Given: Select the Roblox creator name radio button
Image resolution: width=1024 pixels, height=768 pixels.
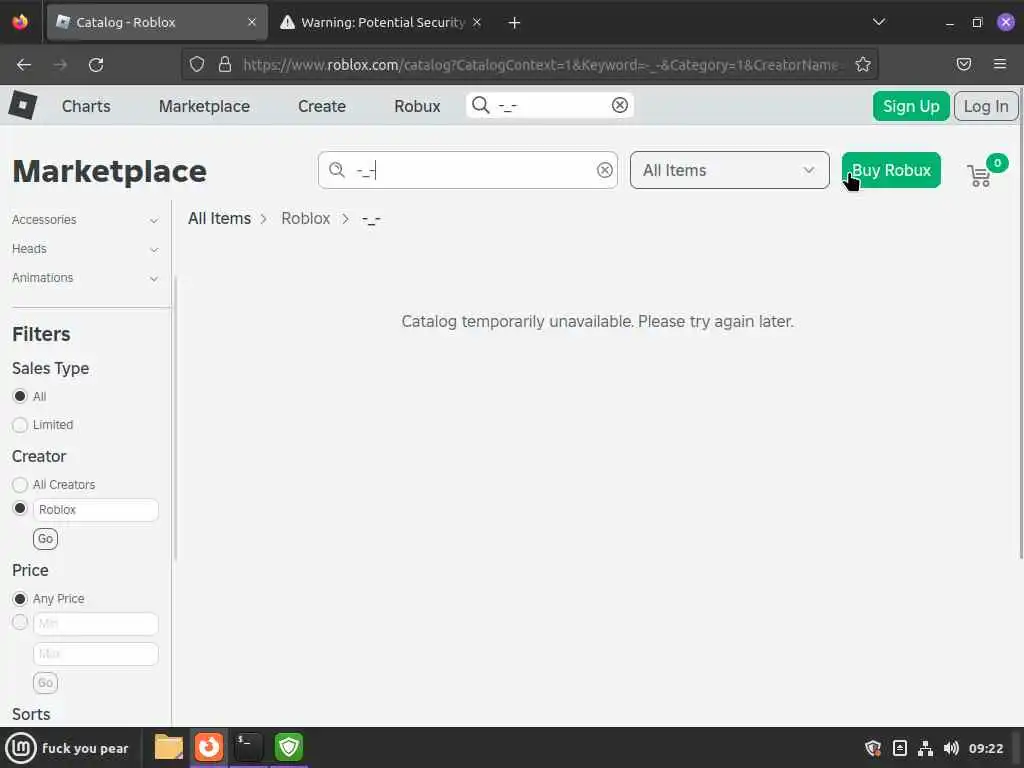Looking at the screenshot, I should tap(20, 508).
